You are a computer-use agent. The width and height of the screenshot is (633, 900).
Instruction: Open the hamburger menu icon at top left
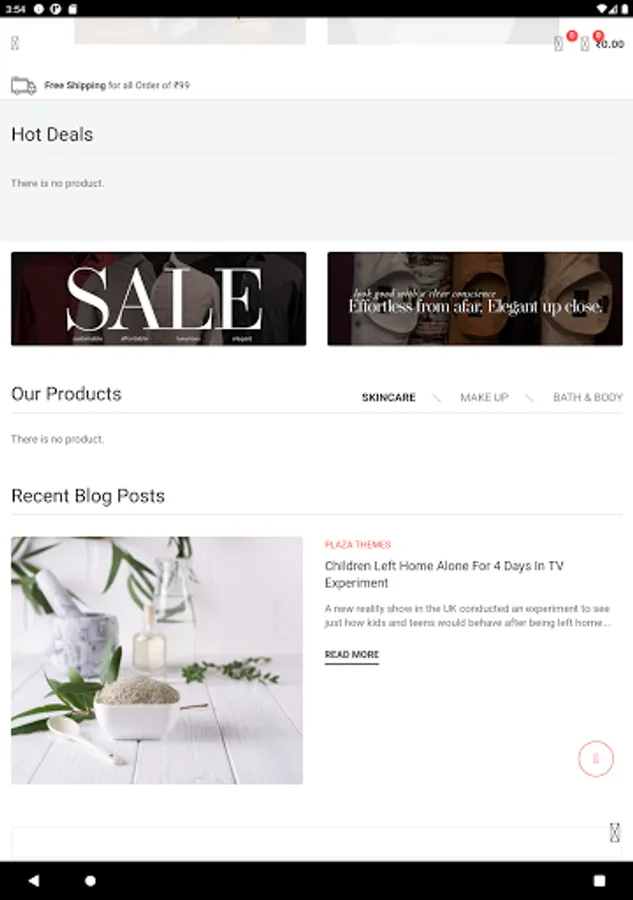(15, 43)
